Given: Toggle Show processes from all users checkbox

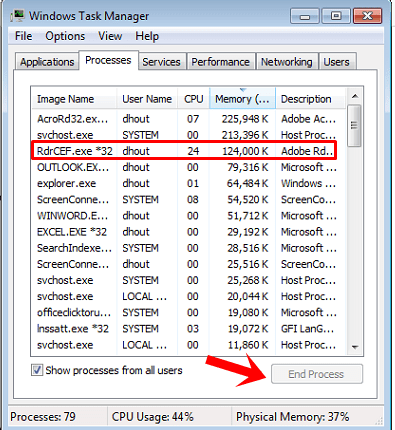Looking at the screenshot, I should (x=37, y=370).
